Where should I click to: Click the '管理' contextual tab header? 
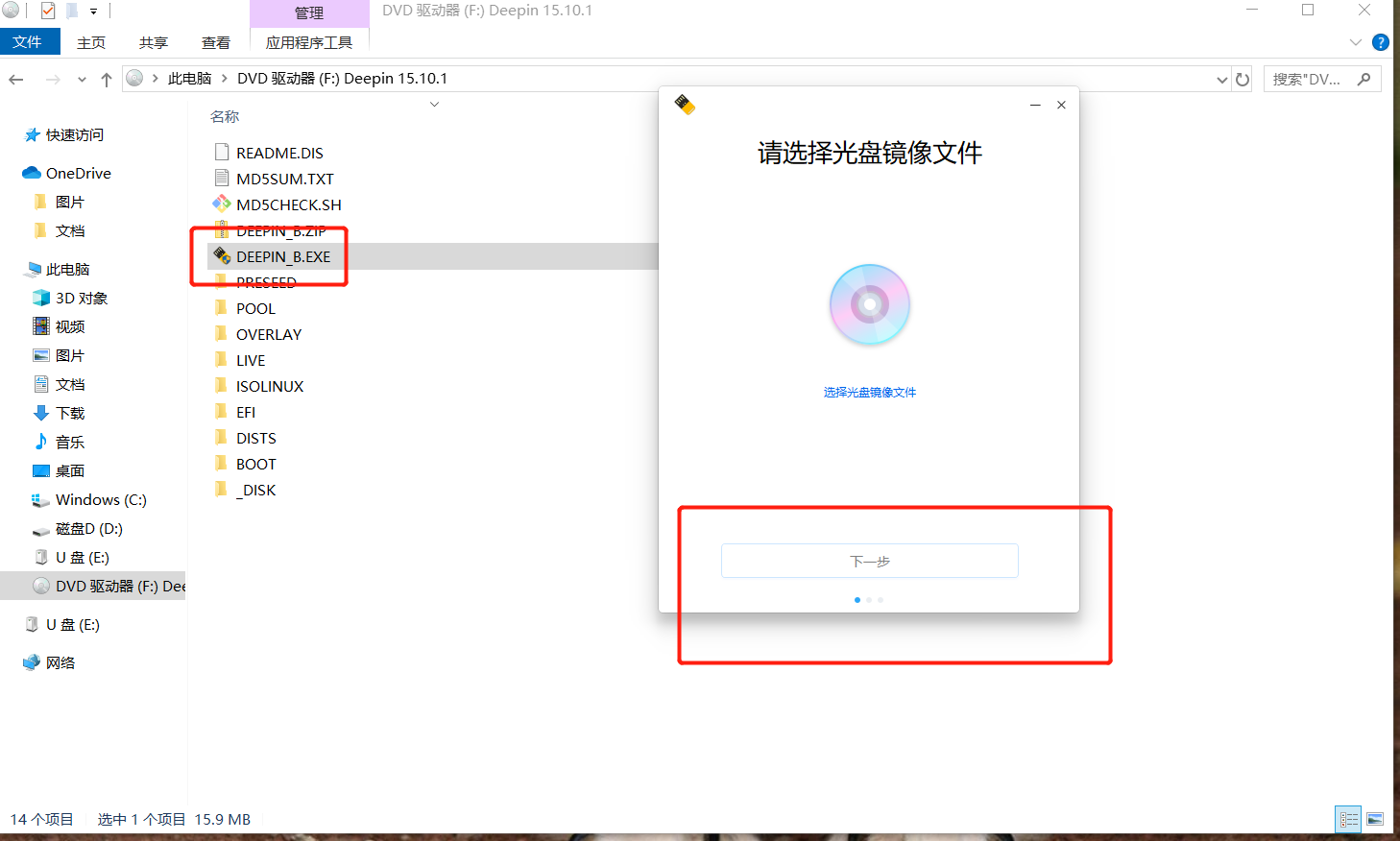(x=309, y=12)
